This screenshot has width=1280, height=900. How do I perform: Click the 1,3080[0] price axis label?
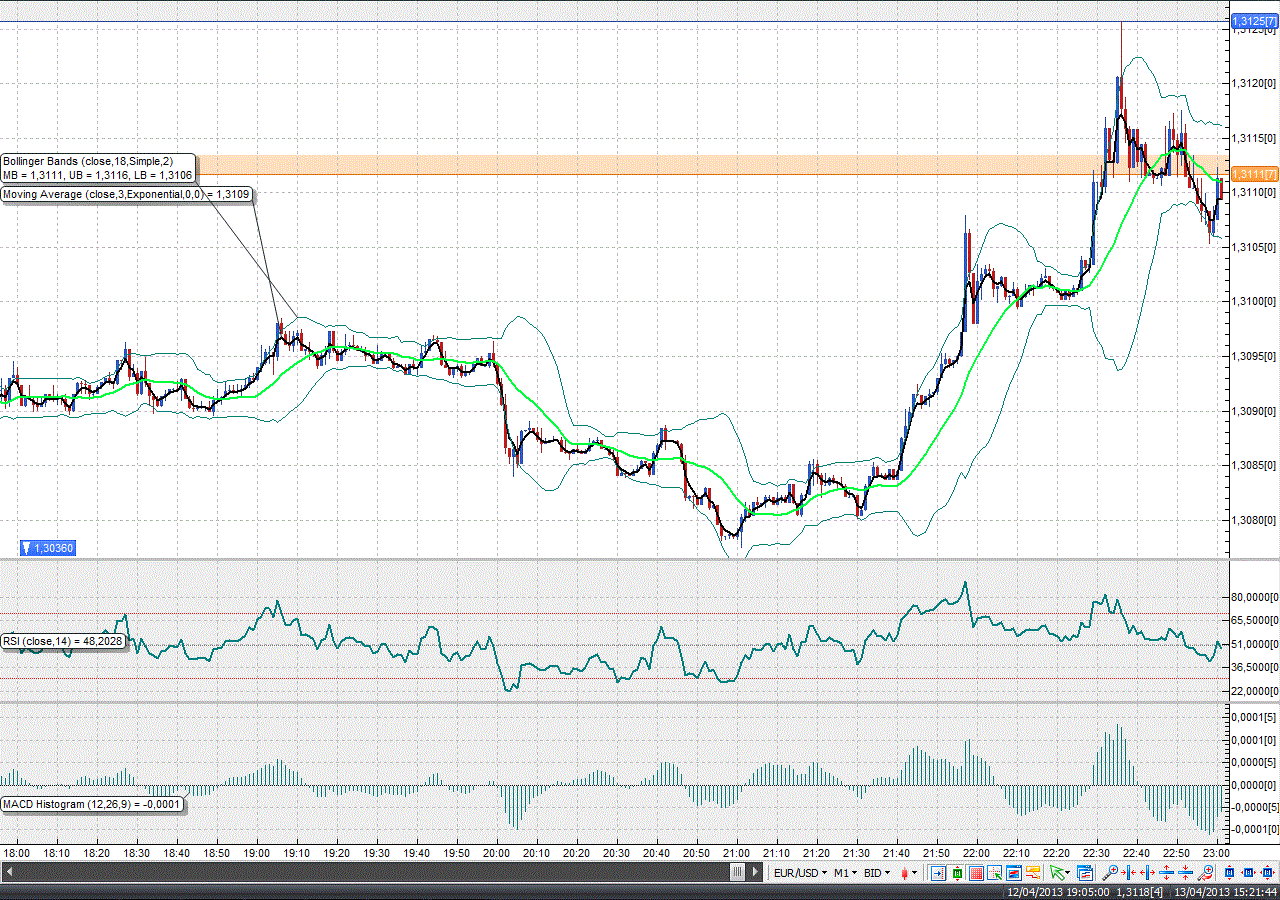(x=1254, y=520)
